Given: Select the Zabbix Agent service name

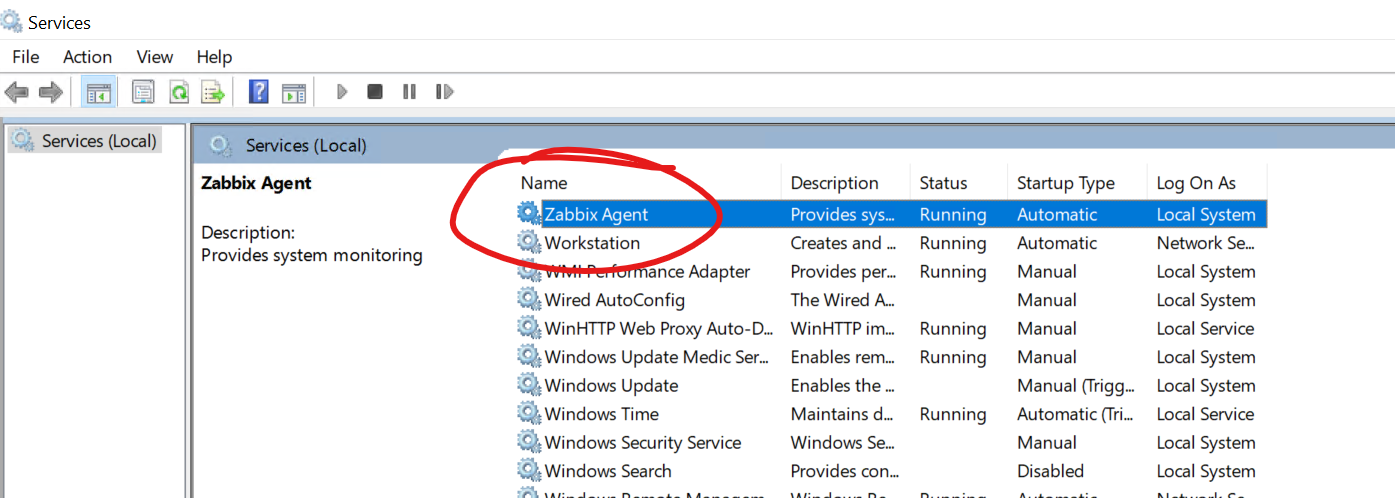Looking at the screenshot, I should point(596,214).
